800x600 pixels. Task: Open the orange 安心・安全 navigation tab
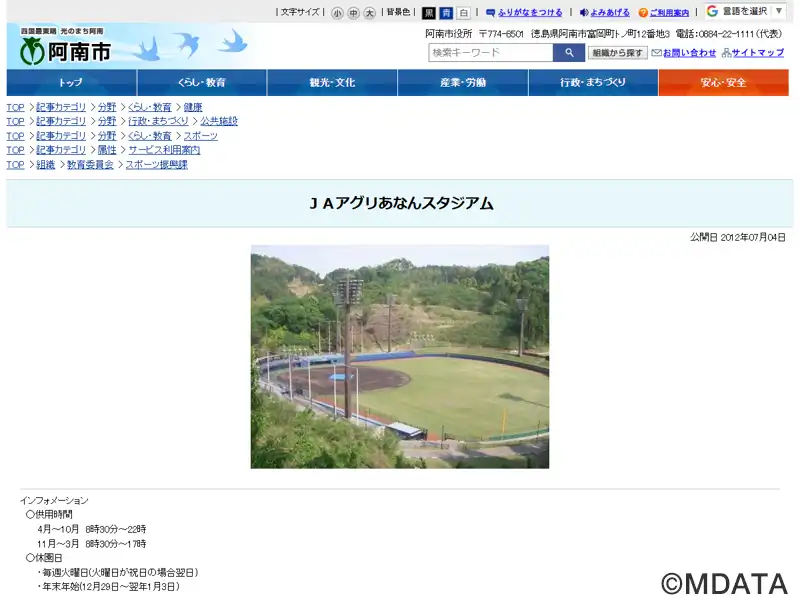(723, 83)
